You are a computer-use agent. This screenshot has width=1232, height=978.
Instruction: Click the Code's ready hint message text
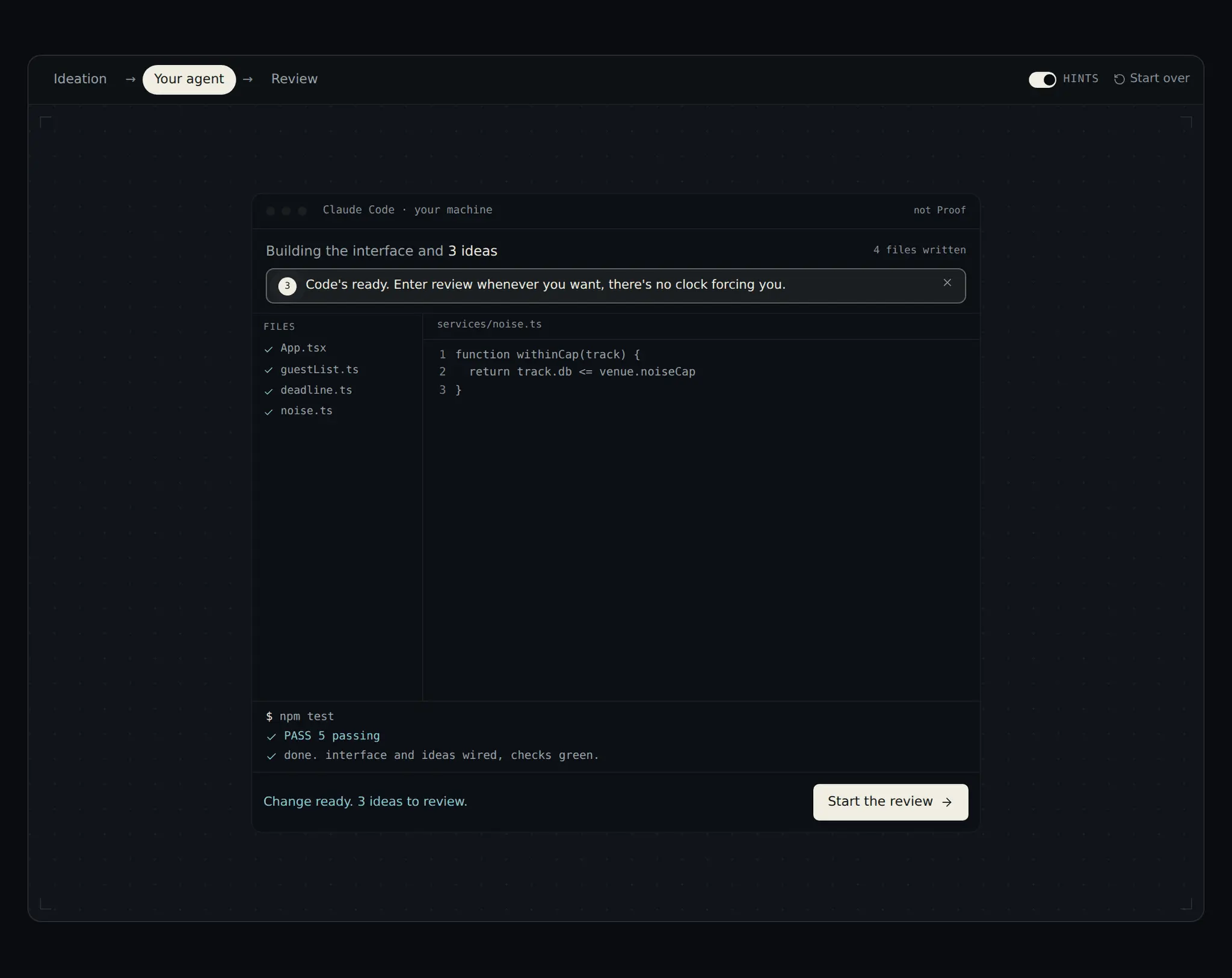point(546,285)
